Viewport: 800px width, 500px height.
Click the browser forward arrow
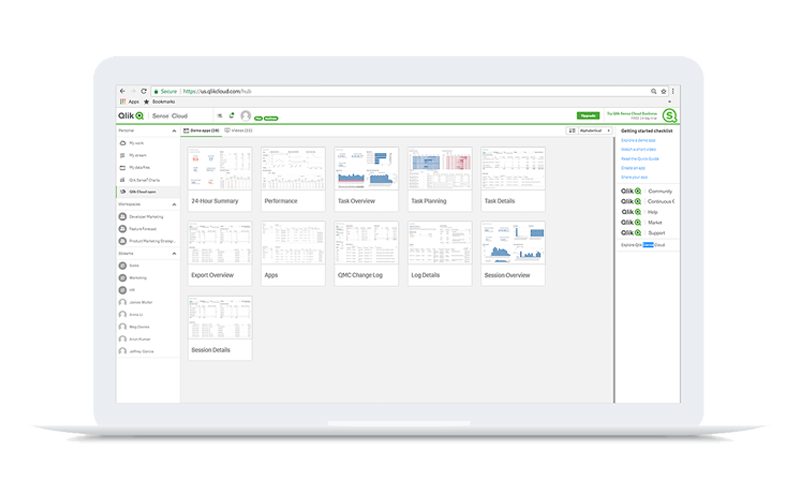tap(133, 91)
